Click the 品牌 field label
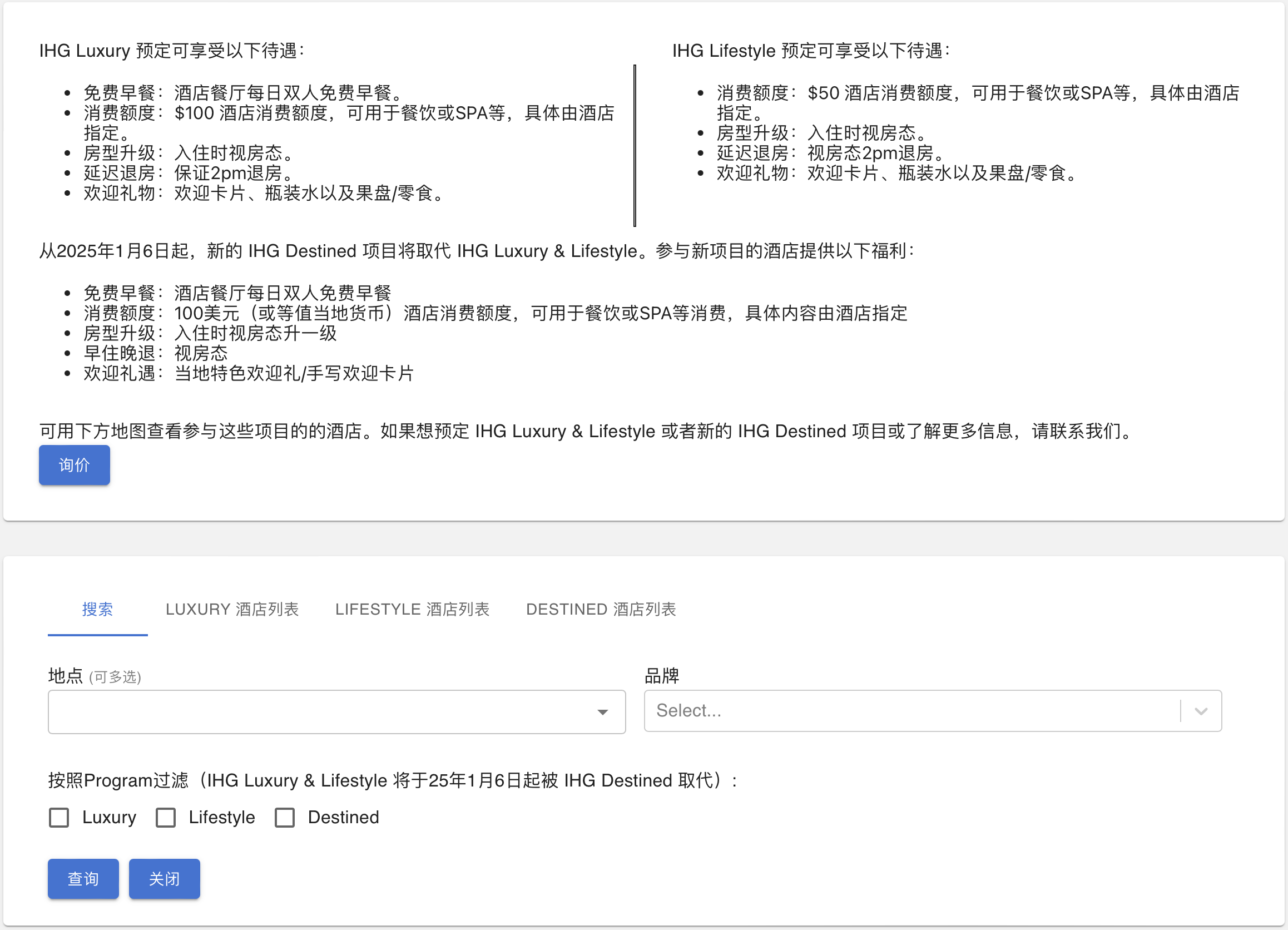 coord(662,675)
